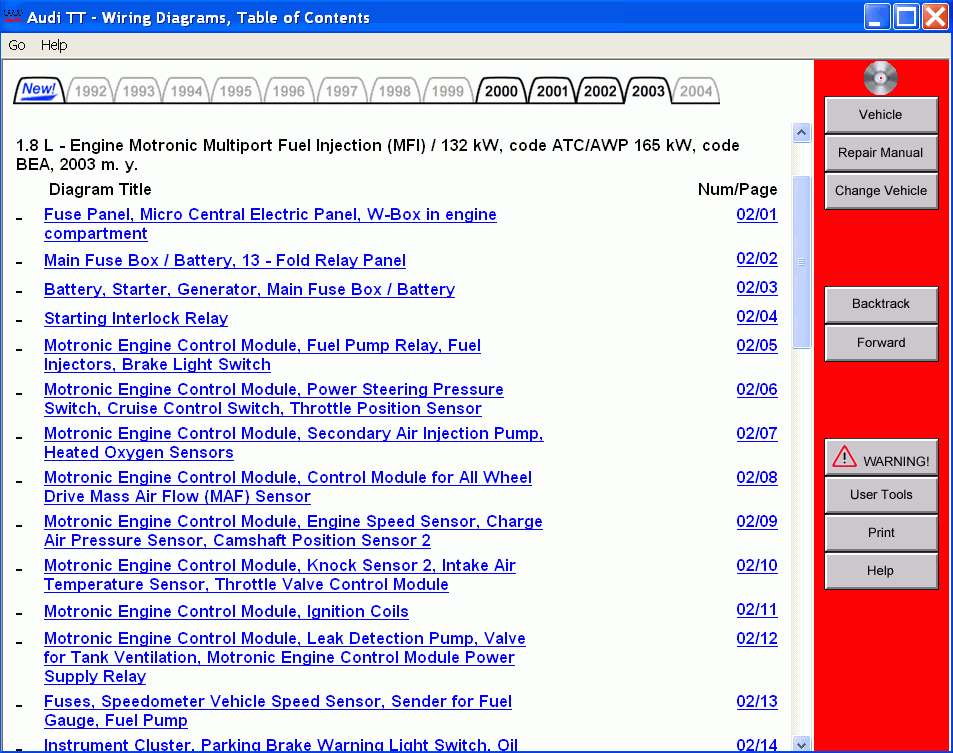Select the 2003 year tab

click(648, 91)
